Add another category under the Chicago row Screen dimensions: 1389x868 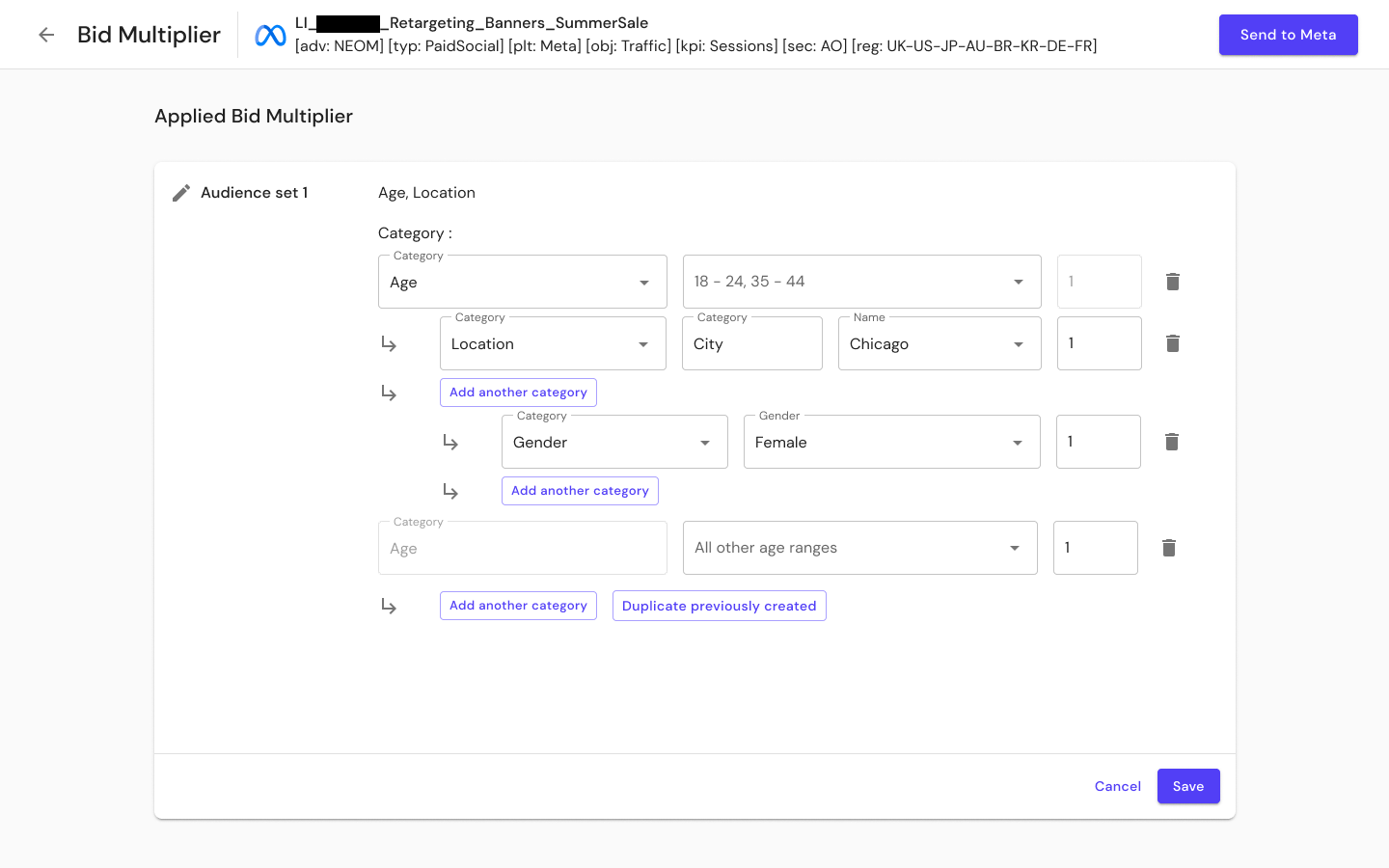518,393
